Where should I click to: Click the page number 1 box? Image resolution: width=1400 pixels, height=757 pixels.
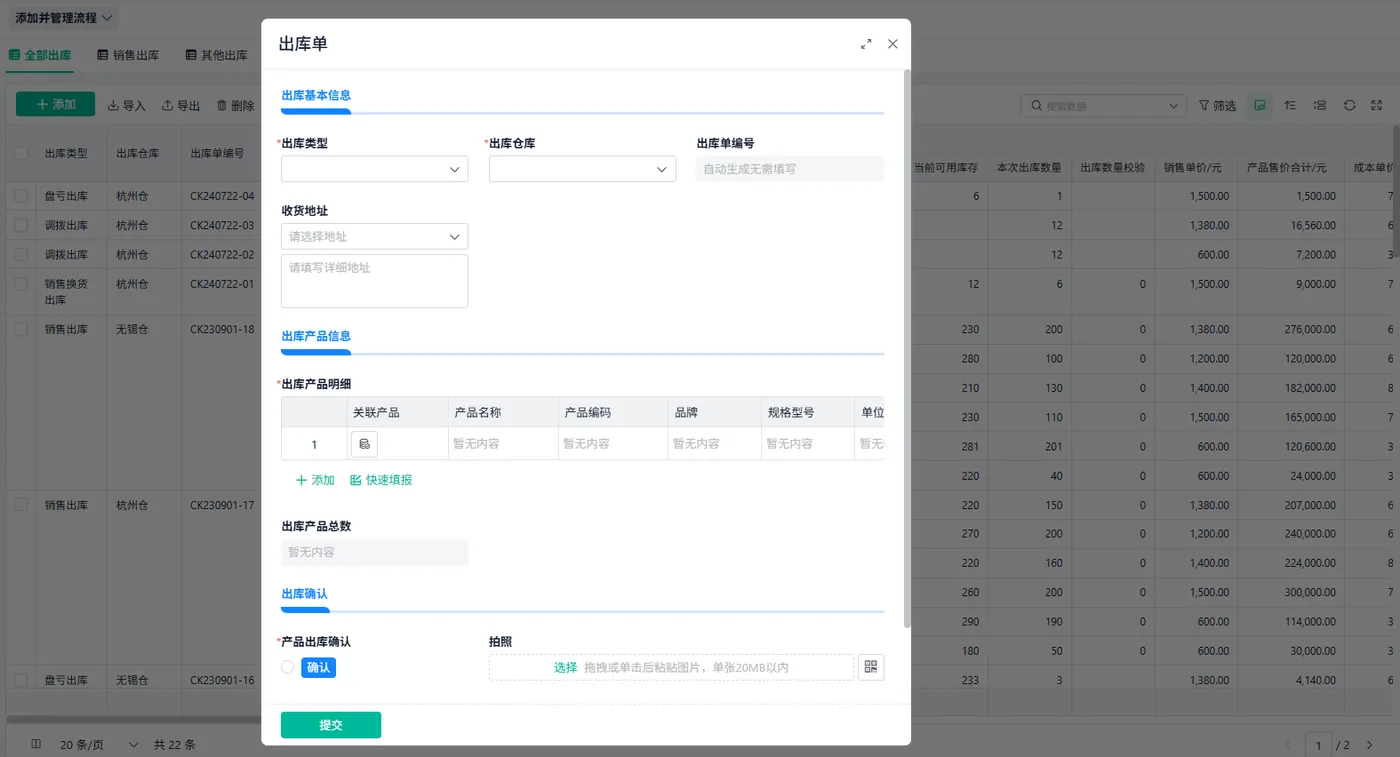pyautogui.click(x=1319, y=745)
